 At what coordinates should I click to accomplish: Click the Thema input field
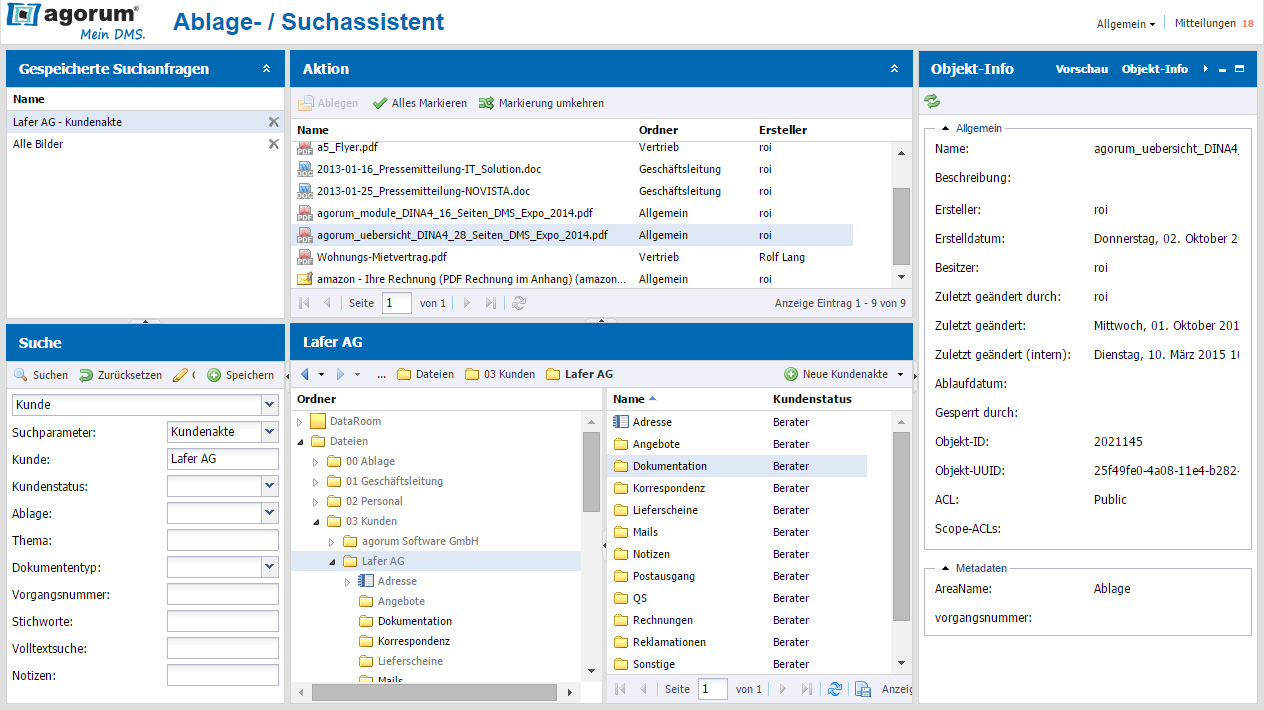(x=223, y=539)
